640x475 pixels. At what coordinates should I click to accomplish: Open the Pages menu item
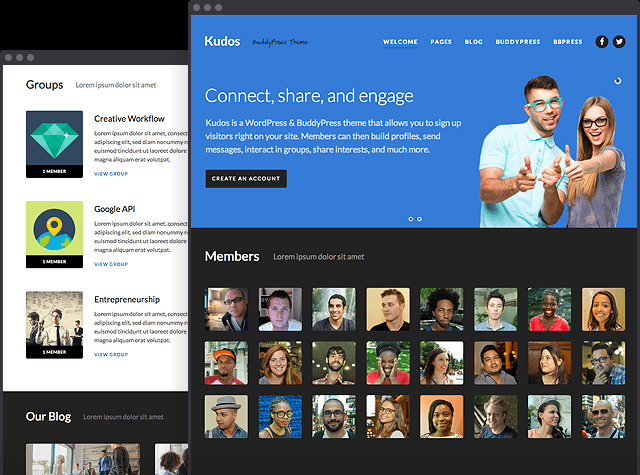coord(441,42)
